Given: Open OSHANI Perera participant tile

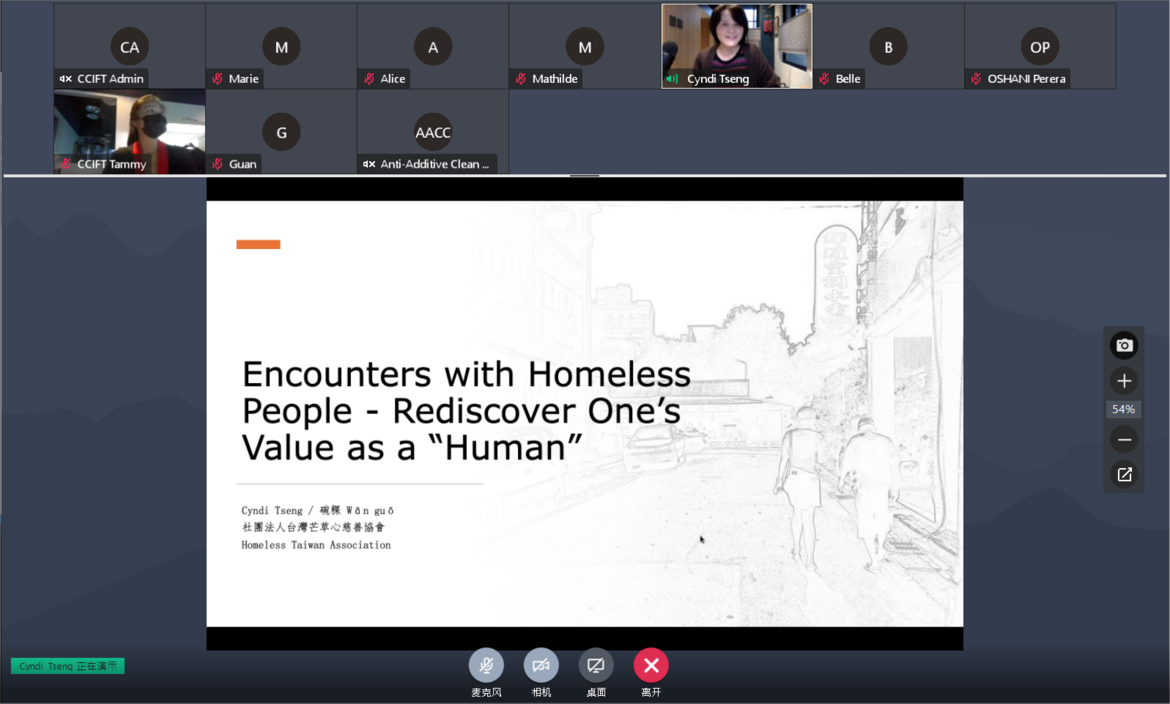Looking at the screenshot, I should (x=1040, y=47).
